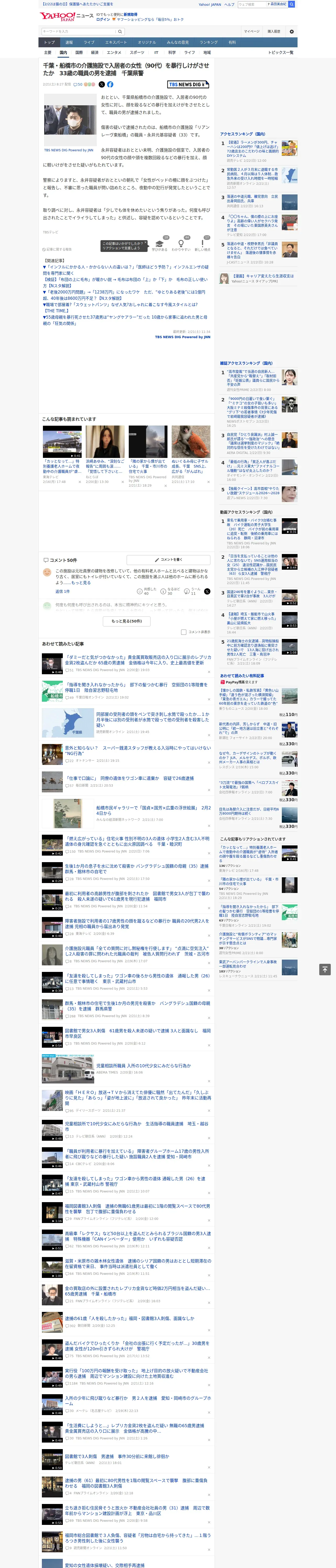
Task: Open related link about インフルにかかる人
Action: click(126, 270)
